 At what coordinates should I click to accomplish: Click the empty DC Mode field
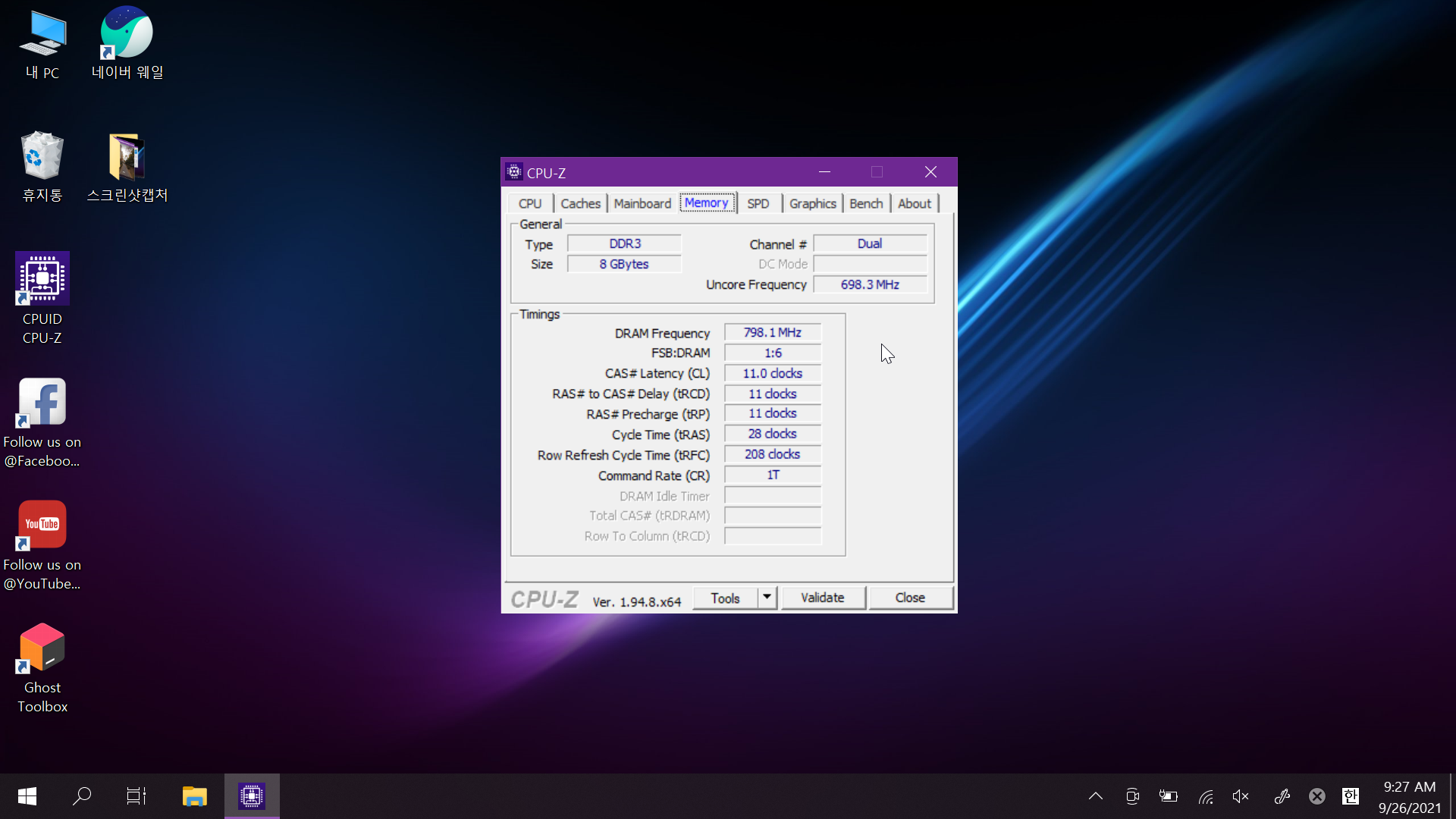click(x=870, y=264)
